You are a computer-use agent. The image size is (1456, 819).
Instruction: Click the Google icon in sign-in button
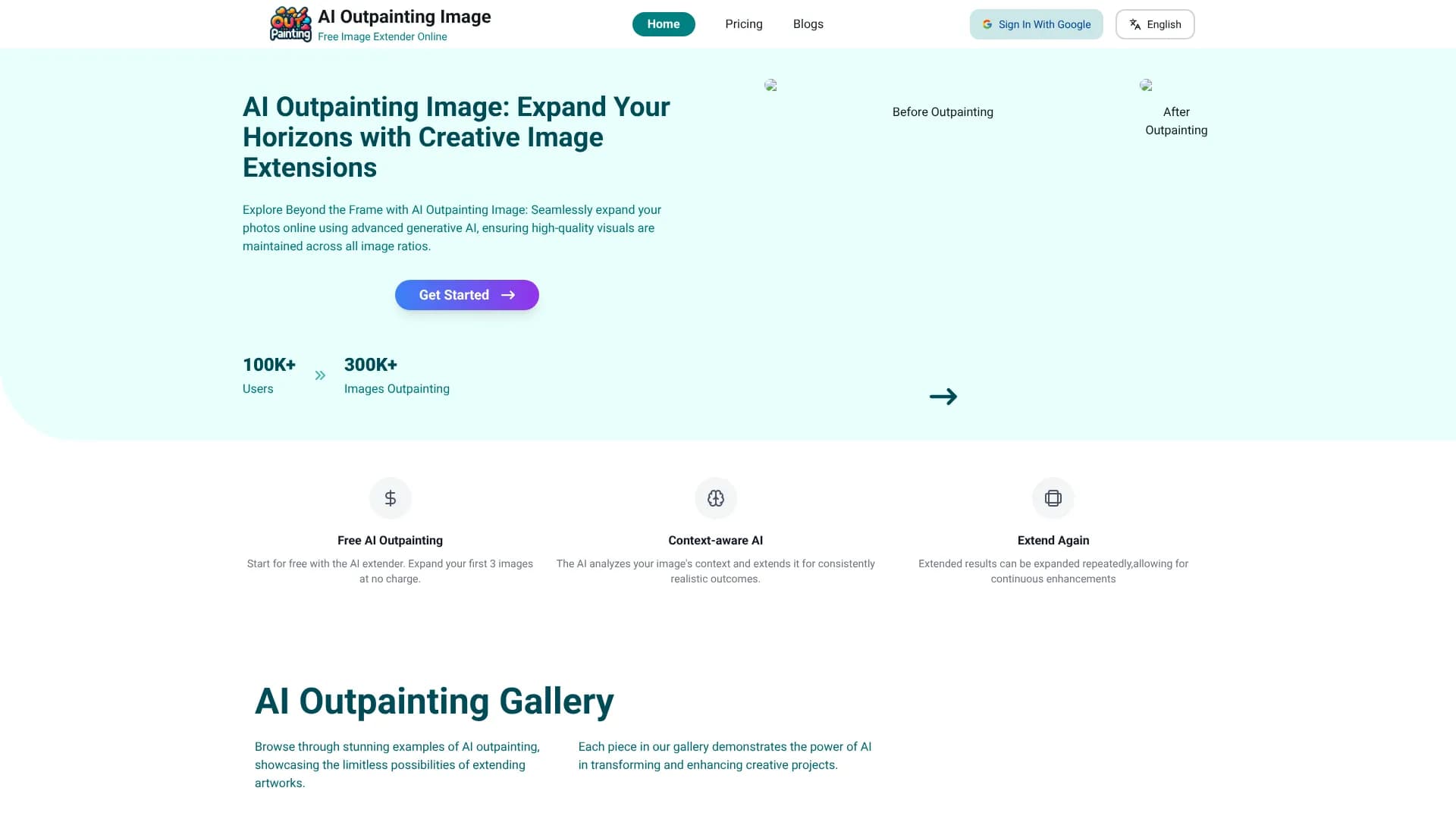[987, 24]
